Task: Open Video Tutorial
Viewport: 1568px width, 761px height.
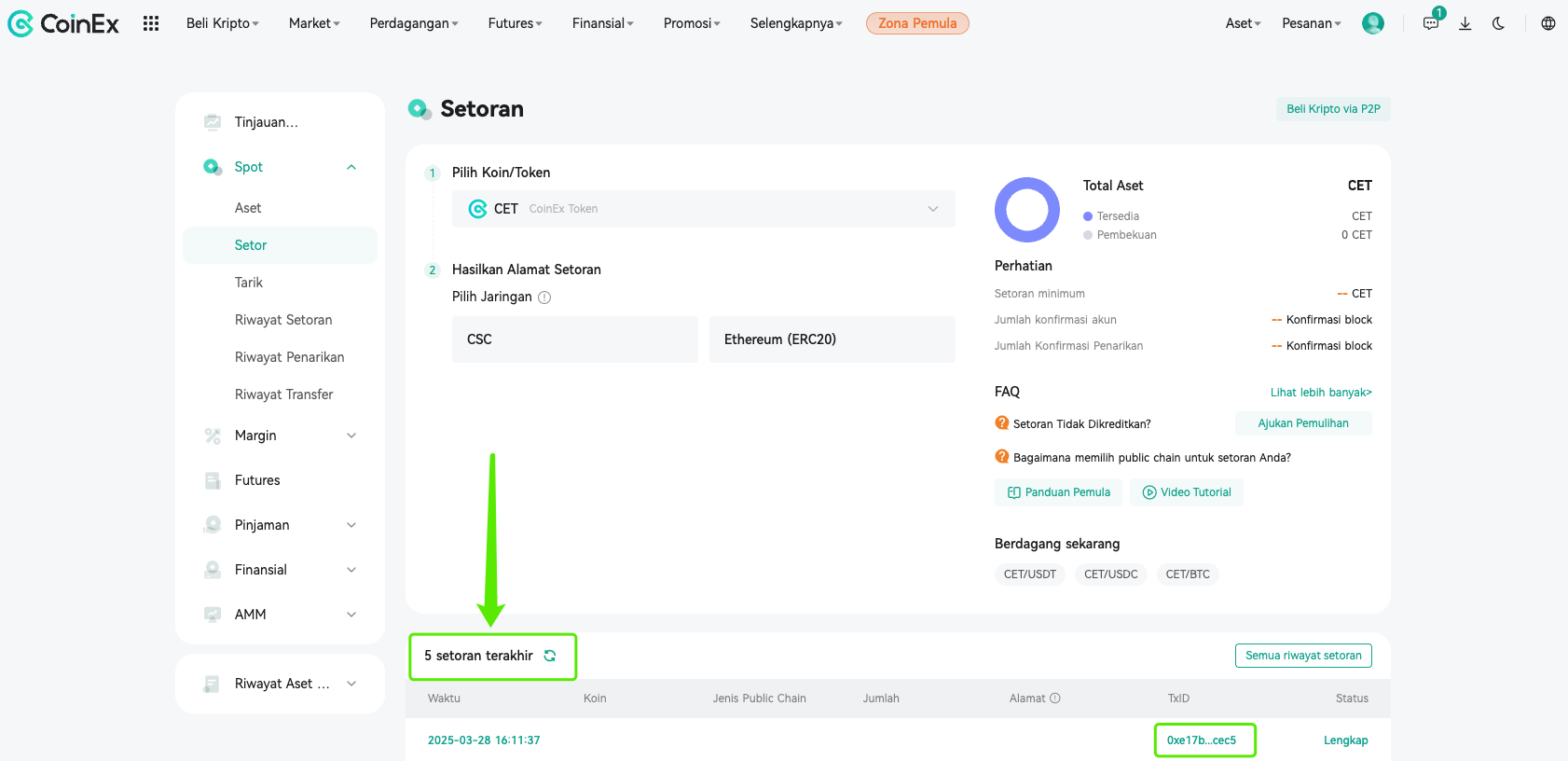Action: pos(1187,492)
